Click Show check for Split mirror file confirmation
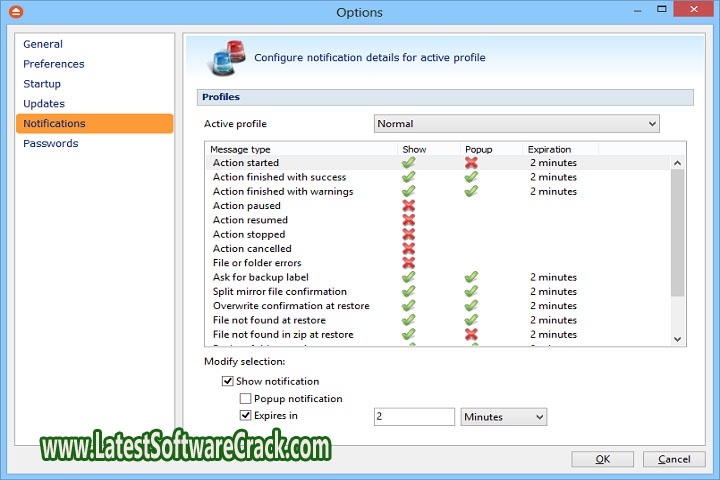720x480 pixels. click(x=408, y=291)
